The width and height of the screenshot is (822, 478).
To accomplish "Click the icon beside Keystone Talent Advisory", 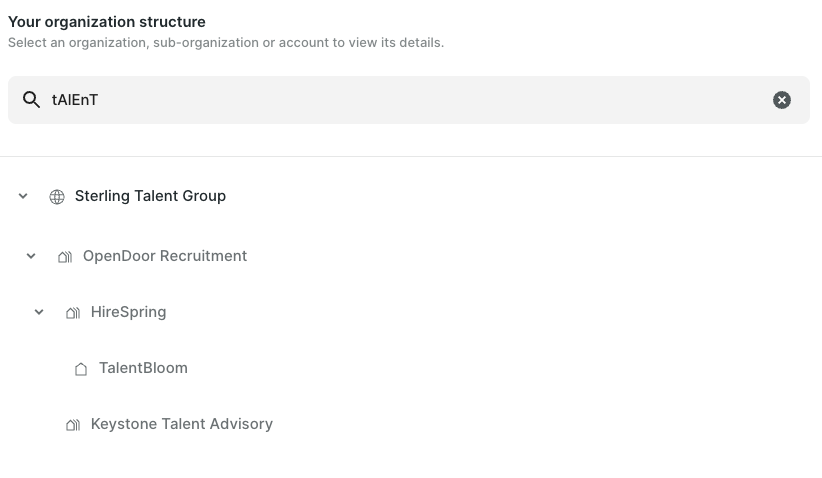I will [x=73, y=425].
